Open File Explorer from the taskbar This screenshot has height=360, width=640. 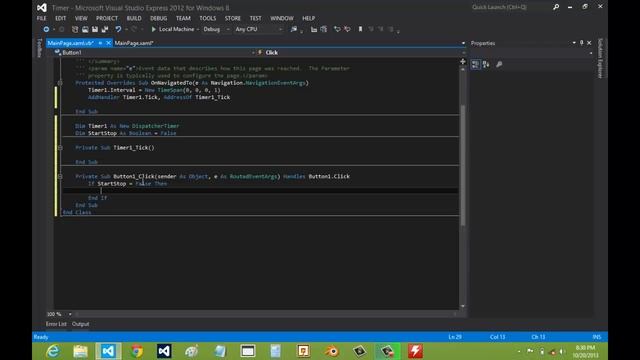coord(80,351)
